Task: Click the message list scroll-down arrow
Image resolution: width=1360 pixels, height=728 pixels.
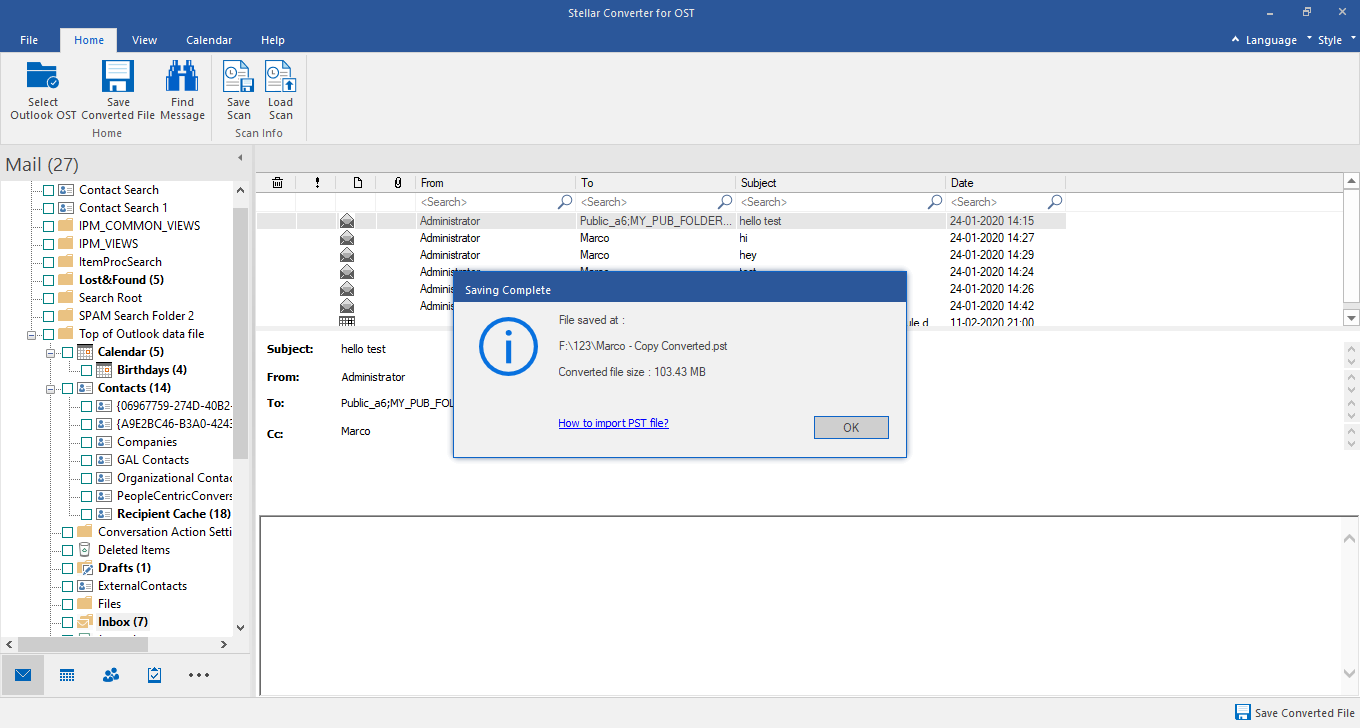Action: click(1352, 317)
